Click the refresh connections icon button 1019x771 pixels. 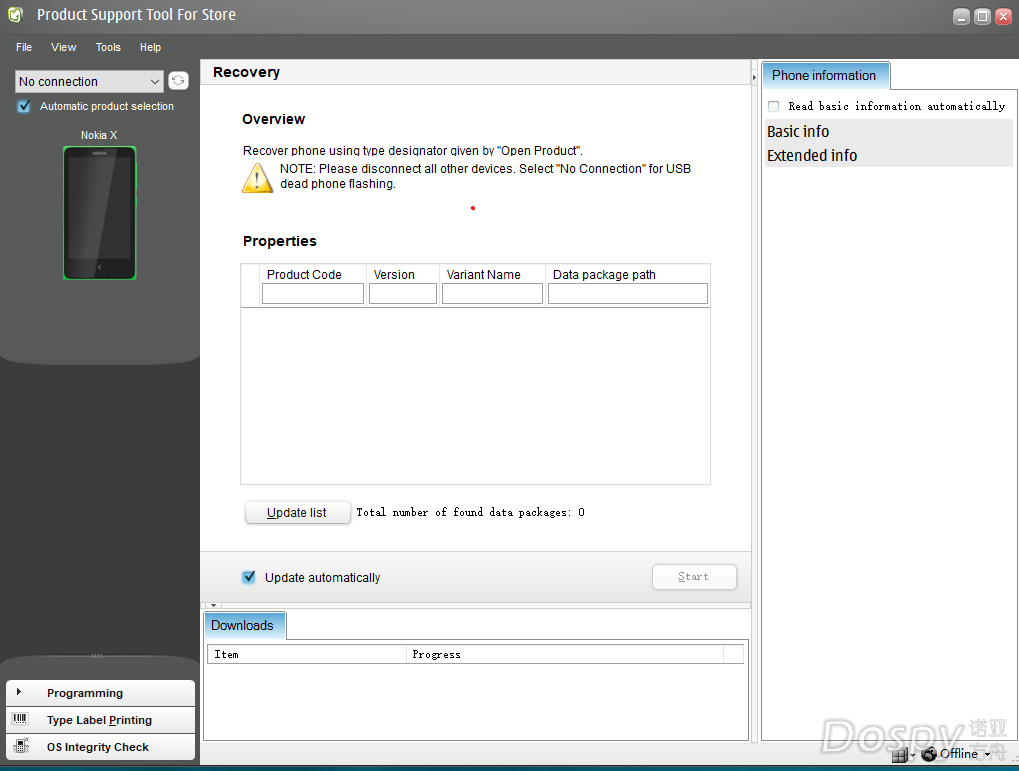click(x=178, y=81)
